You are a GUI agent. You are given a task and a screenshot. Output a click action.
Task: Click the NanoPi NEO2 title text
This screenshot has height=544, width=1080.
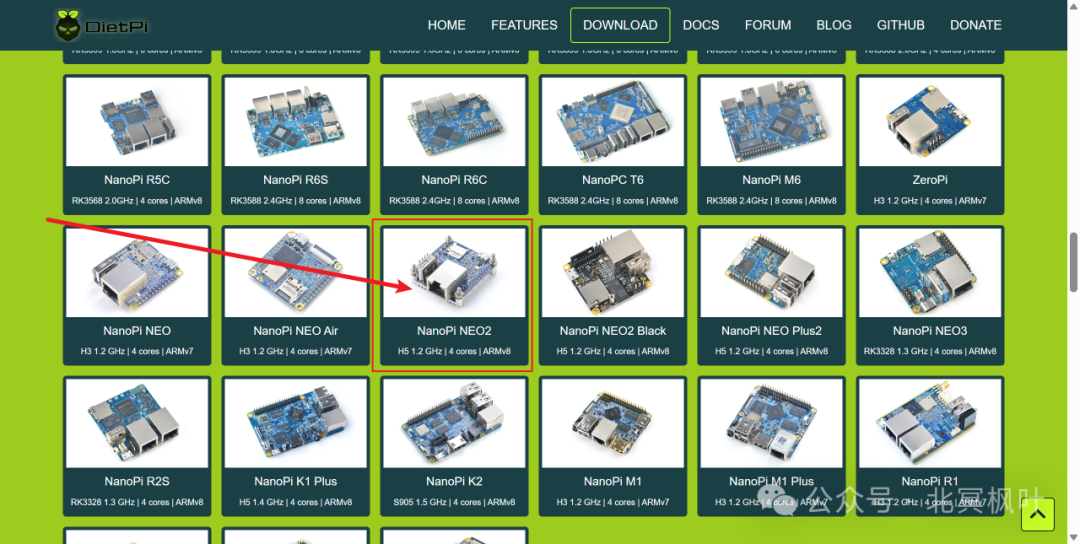[x=454, y=331]
